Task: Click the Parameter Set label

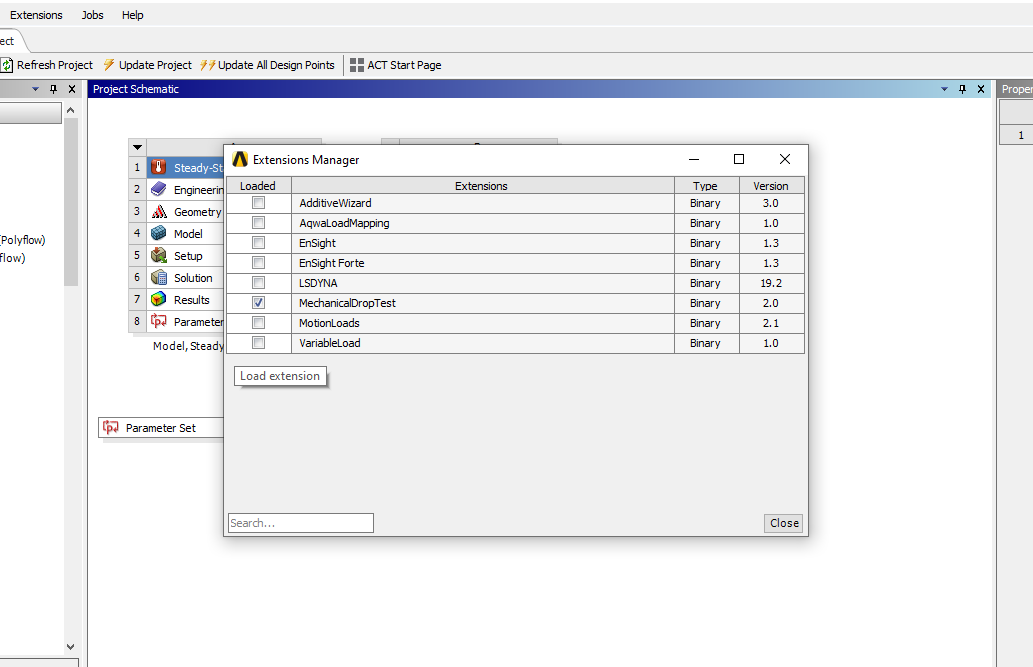Action: [161, 428]
